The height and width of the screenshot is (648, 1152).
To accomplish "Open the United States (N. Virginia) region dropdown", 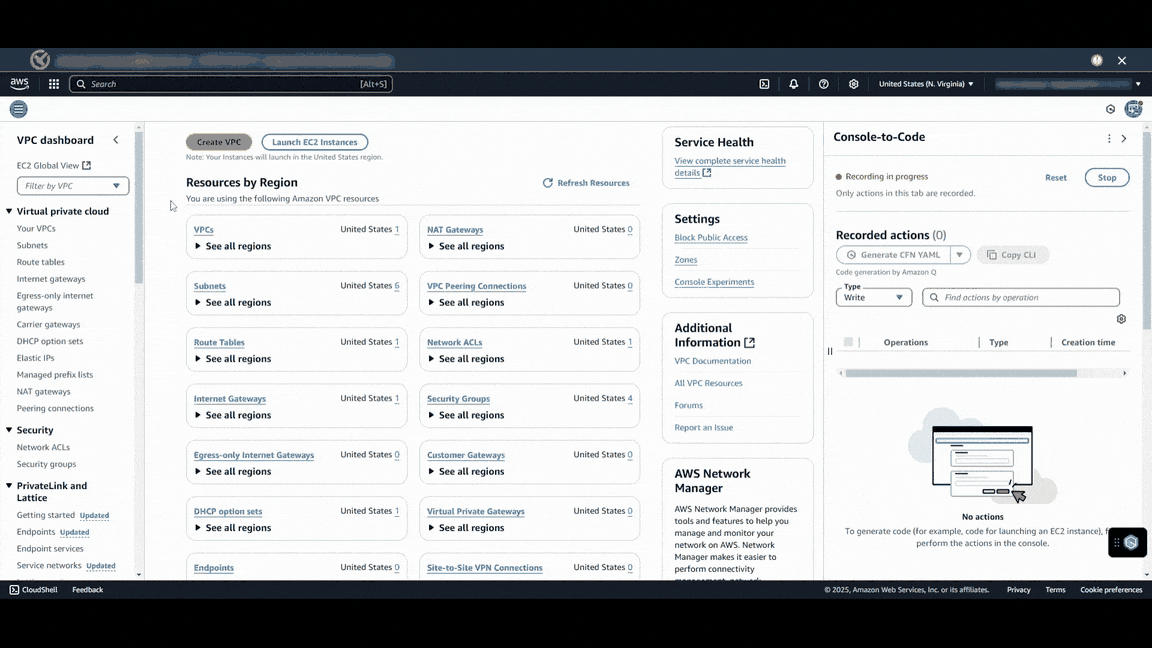I will point(925,84).
